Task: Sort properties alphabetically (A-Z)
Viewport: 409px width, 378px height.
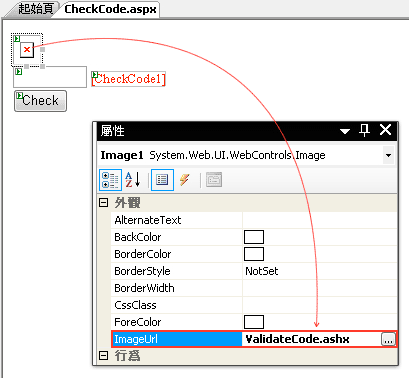Action: point(133,180)
